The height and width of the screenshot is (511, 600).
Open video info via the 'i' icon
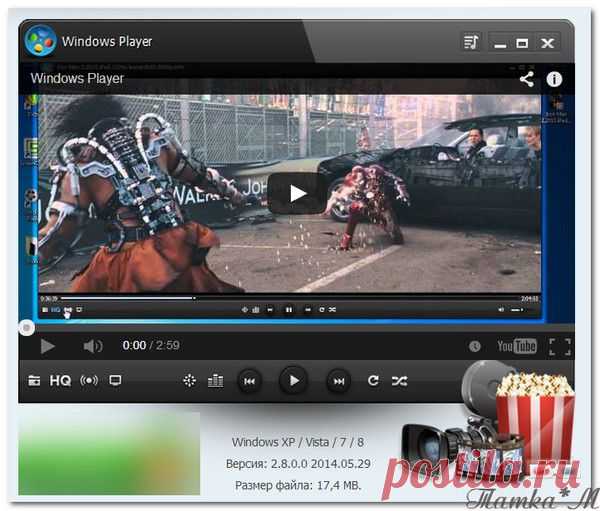554,79
